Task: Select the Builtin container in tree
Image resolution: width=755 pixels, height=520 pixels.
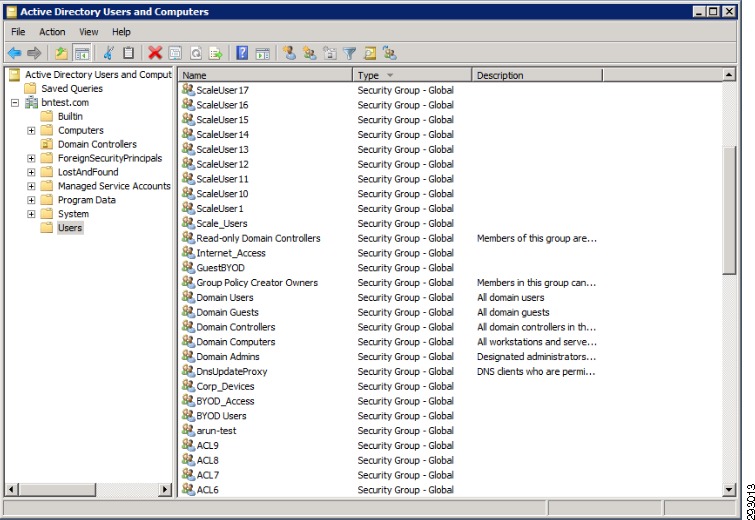Action: (x=70, y=116)
